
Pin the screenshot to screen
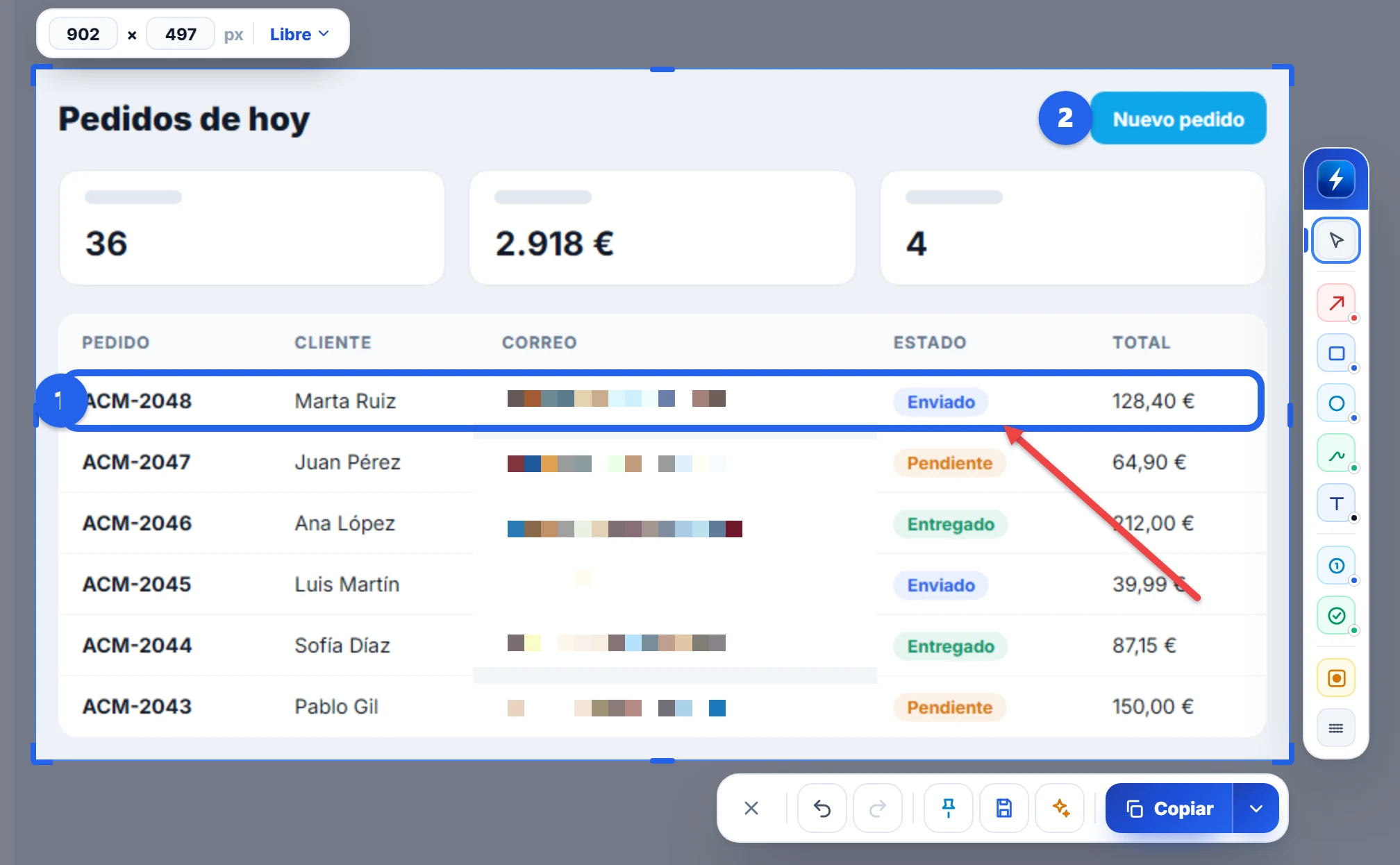coord(949,808)
